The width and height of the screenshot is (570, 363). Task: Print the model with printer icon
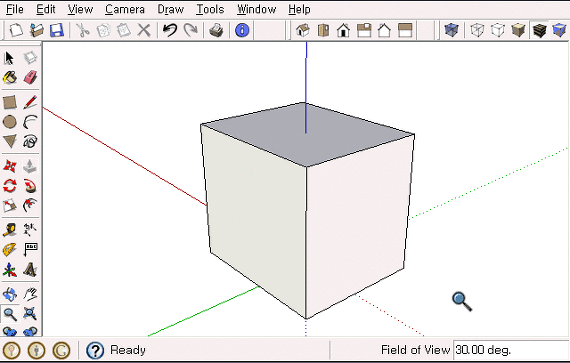click(216, 30)
